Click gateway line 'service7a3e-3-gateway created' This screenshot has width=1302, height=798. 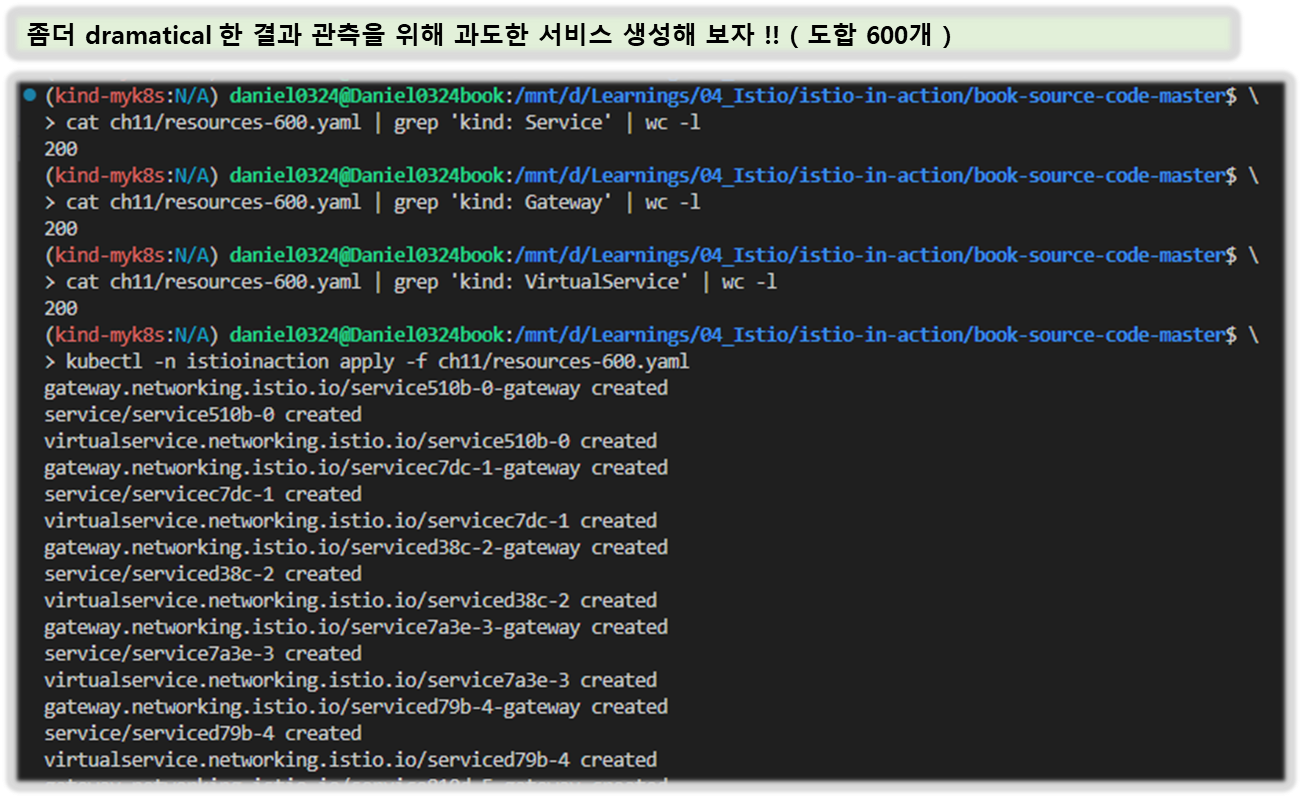pyautogui.click(x=356, y=628)
